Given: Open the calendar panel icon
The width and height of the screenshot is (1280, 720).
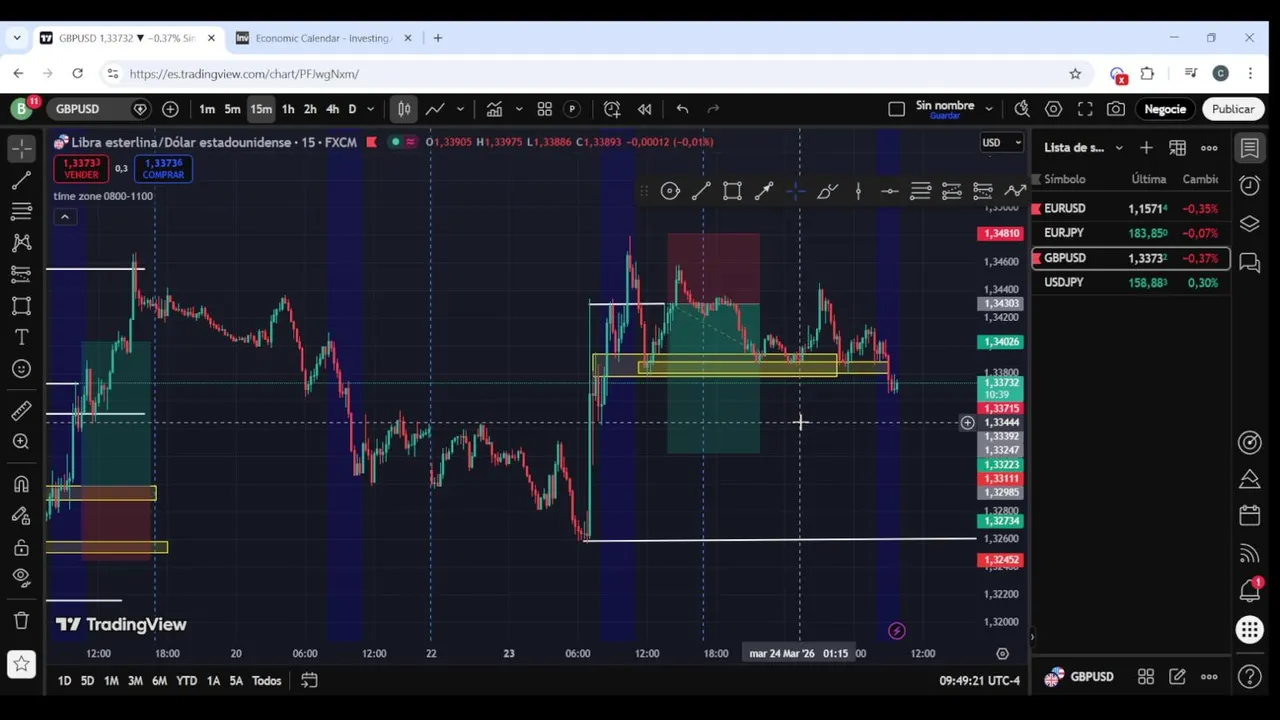Looking at the screenshot, I should point(1249,516).
